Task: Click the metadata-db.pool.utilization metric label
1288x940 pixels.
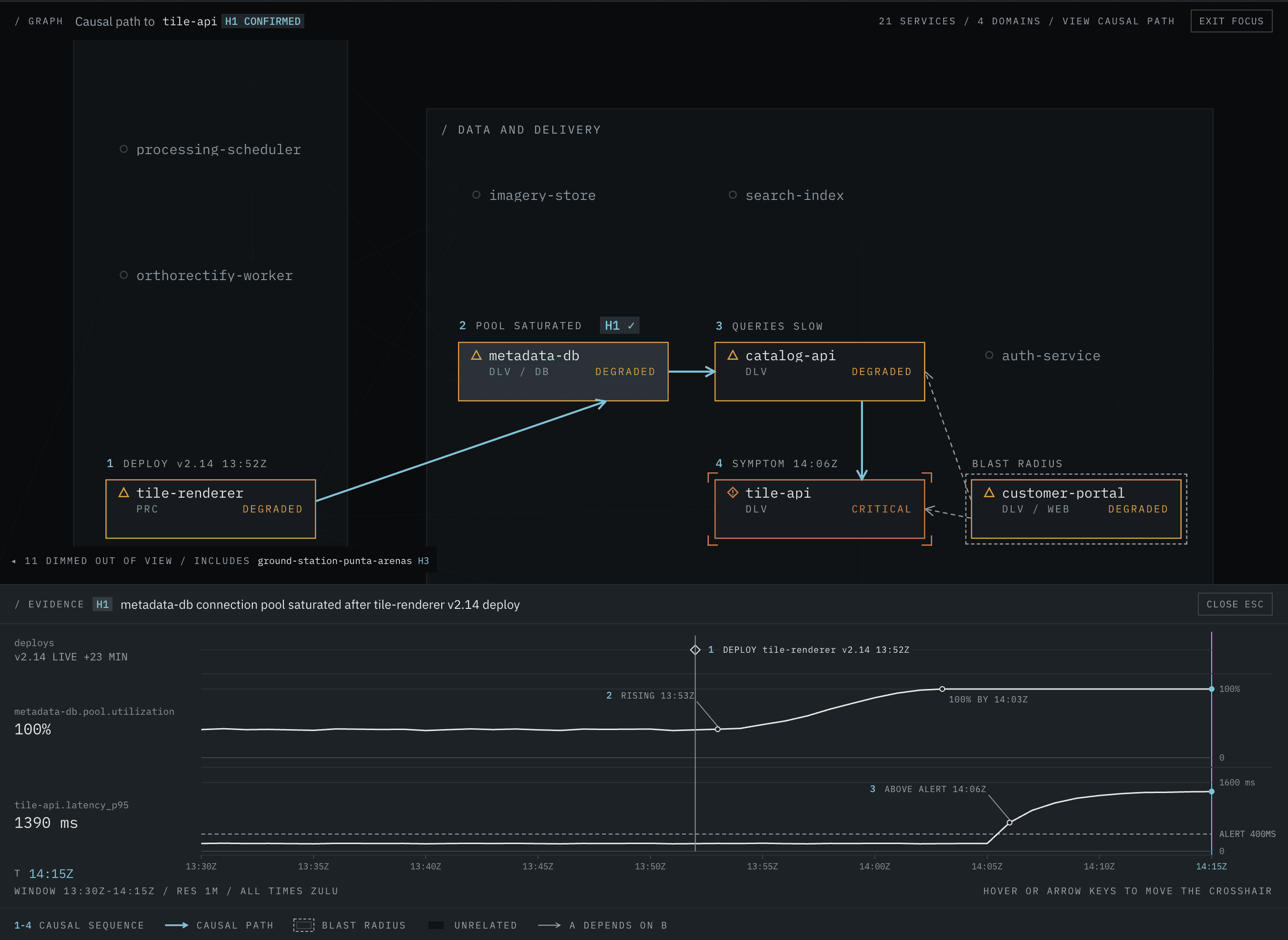Action: (94, 712)
